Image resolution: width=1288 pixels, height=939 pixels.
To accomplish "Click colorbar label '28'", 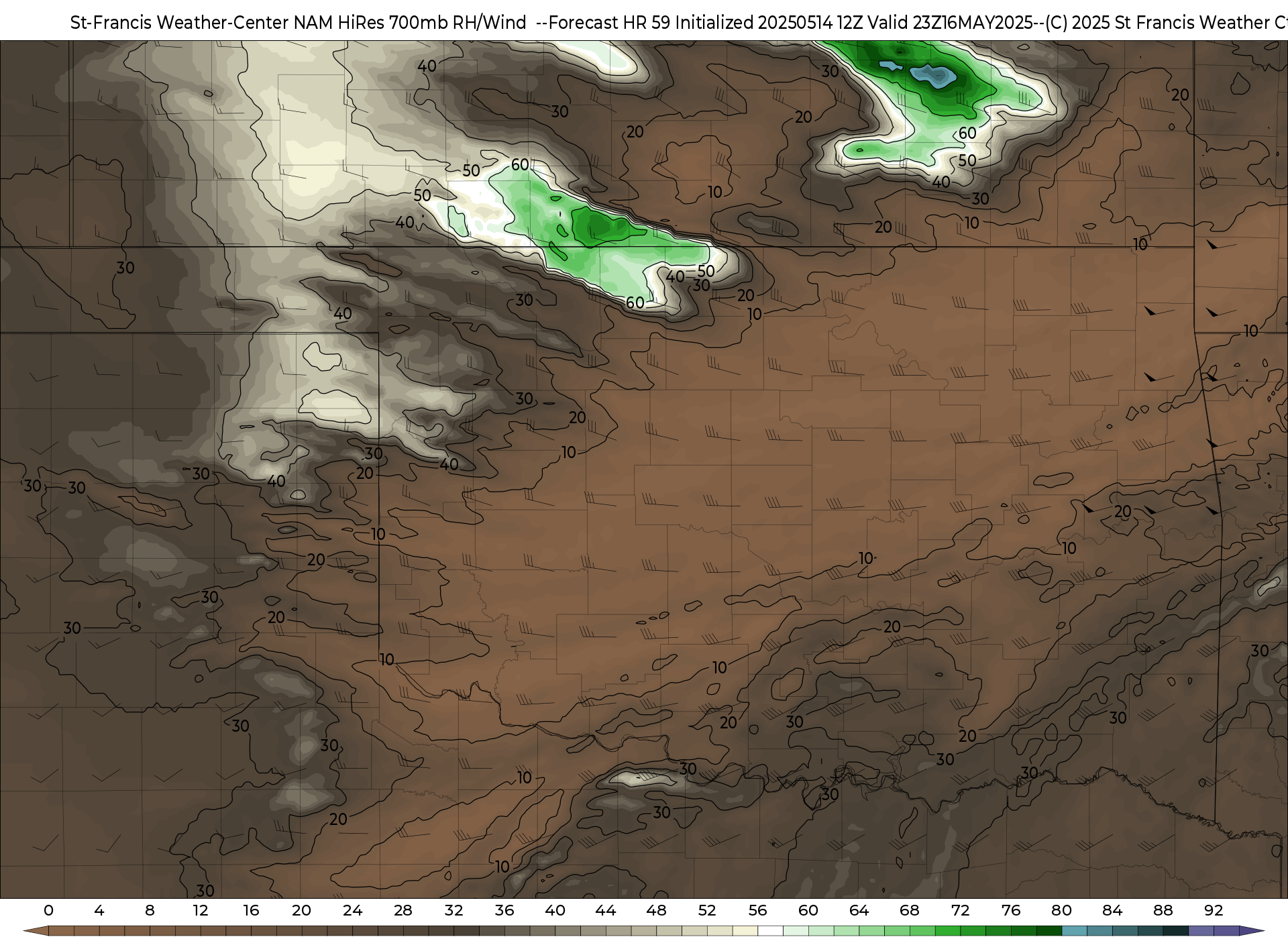I will click(403, 911).
